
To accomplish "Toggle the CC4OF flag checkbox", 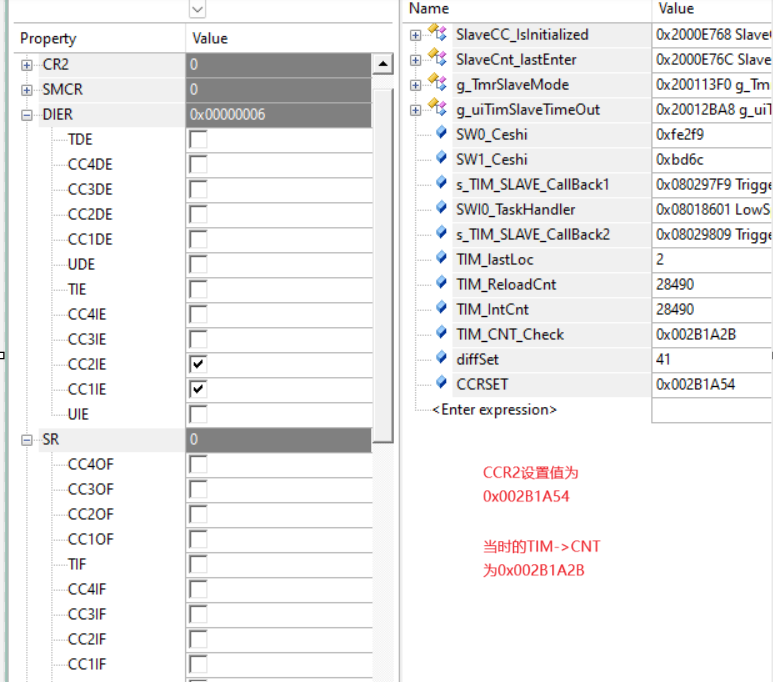I will [198, 465].
